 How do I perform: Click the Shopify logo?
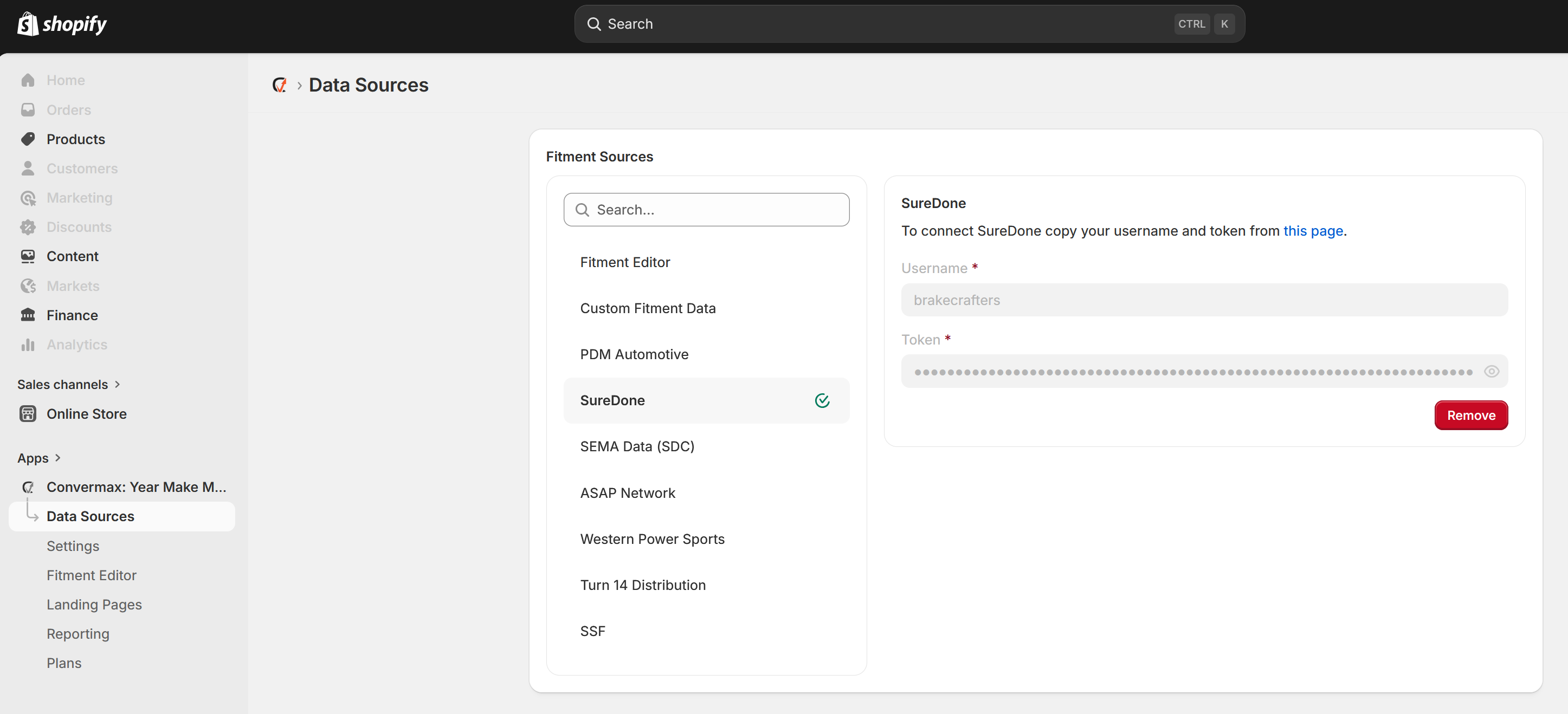coord(62,24)
